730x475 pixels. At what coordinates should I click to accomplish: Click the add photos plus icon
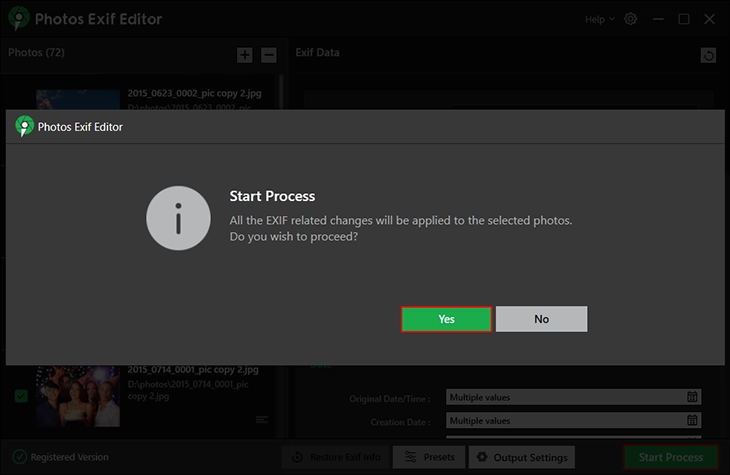[x=245, y=55]
